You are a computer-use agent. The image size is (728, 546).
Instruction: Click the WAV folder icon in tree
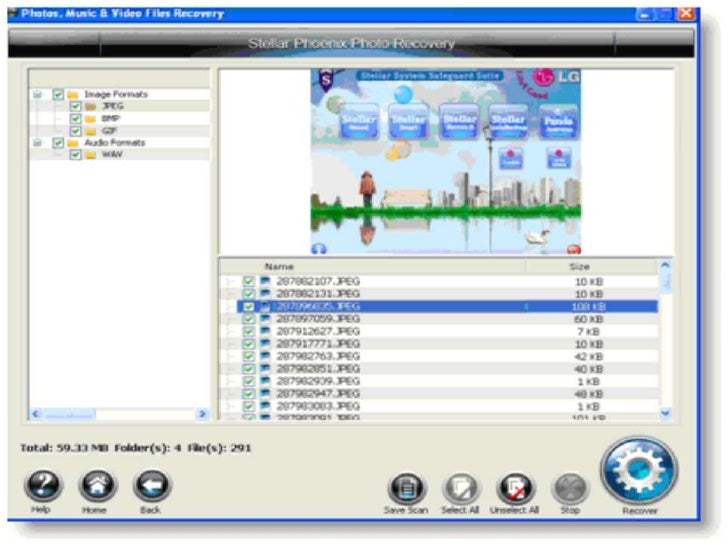(91, 155)
